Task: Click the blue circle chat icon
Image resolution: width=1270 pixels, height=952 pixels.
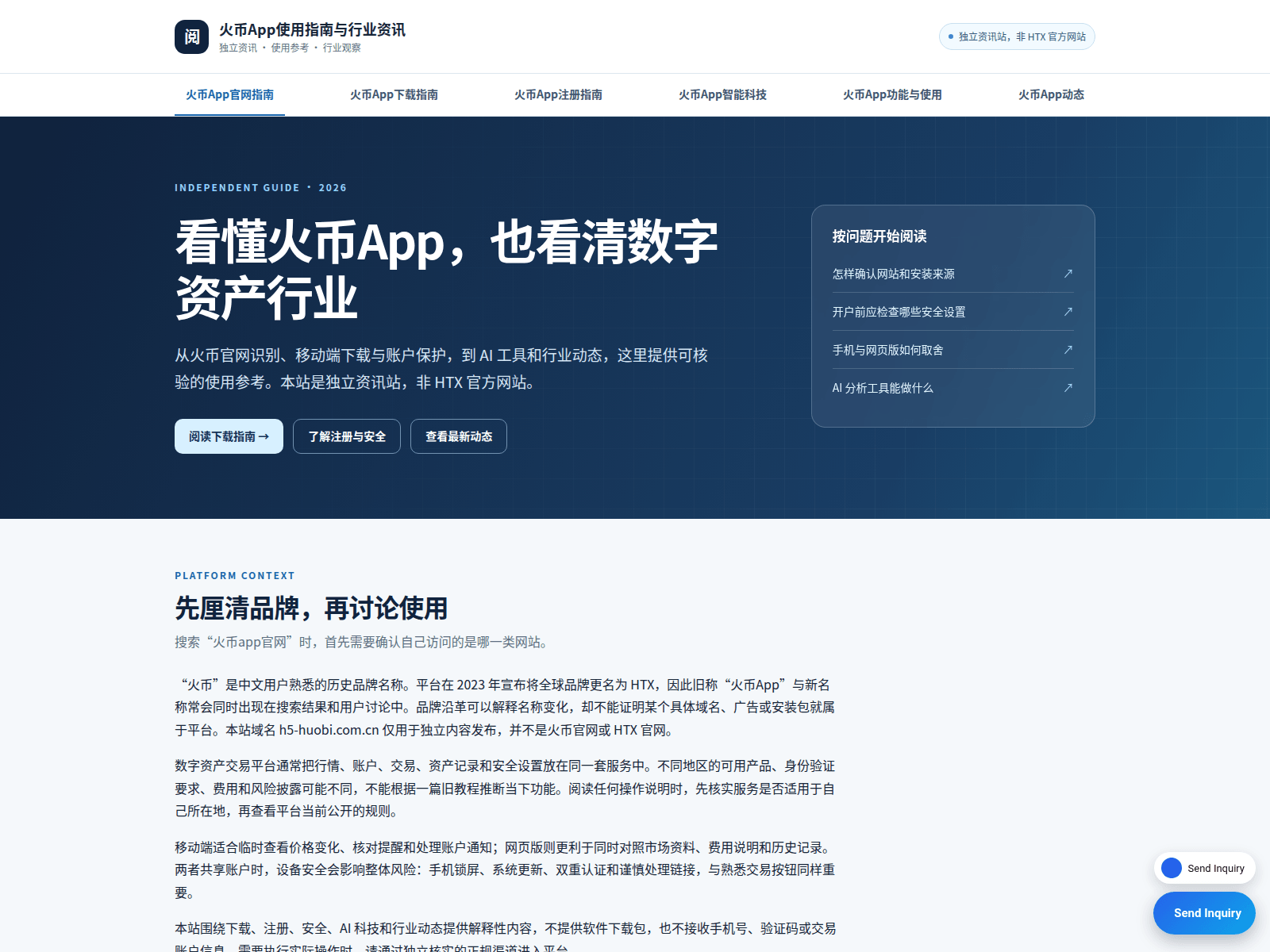Action: click(x=1172, y=868)
